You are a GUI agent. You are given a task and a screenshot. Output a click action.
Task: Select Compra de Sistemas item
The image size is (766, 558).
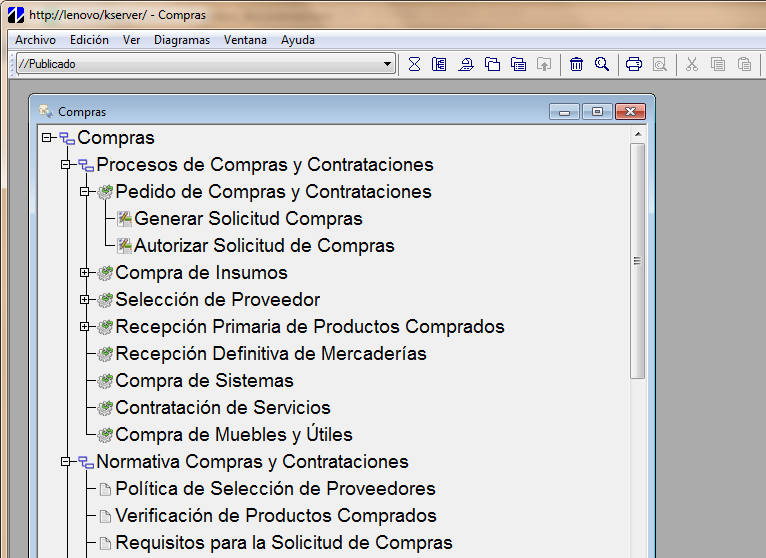tap(205, 381)
